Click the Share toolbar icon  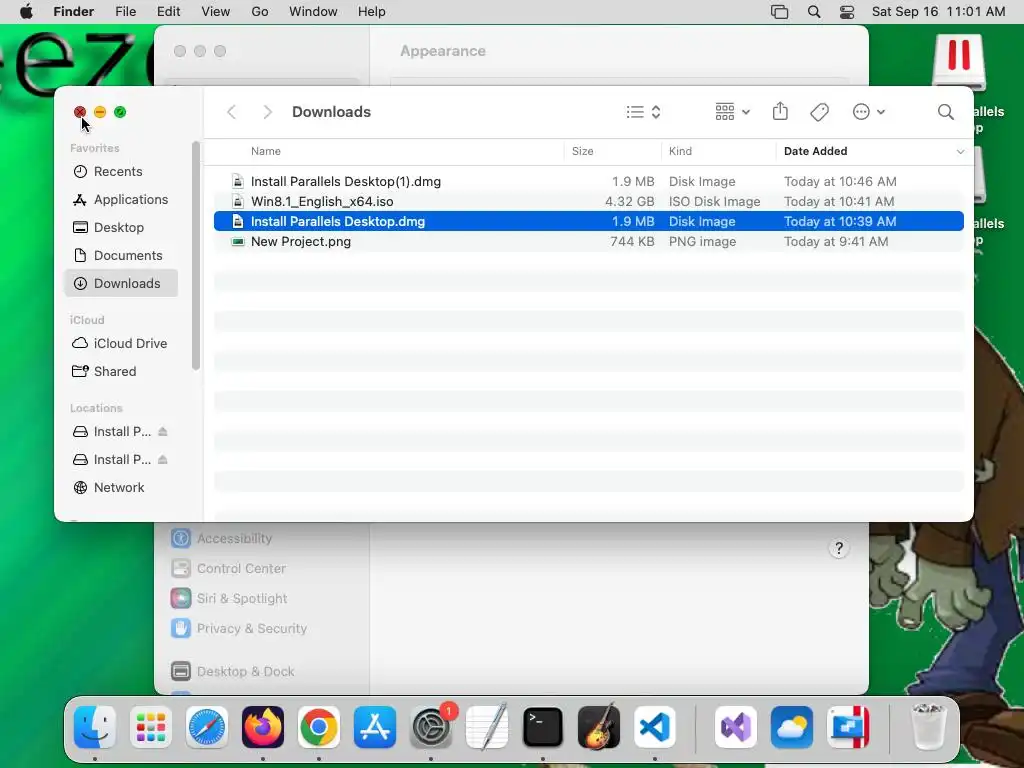(x=780, y=112)
